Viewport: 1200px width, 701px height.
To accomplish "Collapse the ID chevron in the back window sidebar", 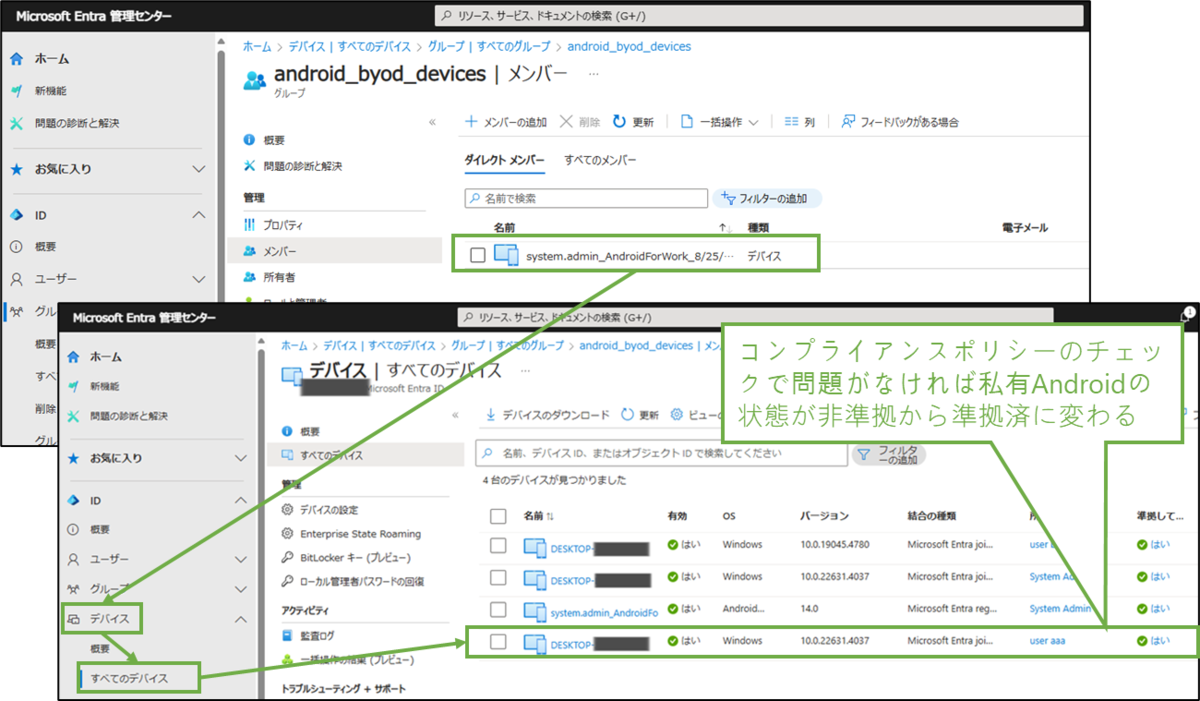I will coord(198,215).
